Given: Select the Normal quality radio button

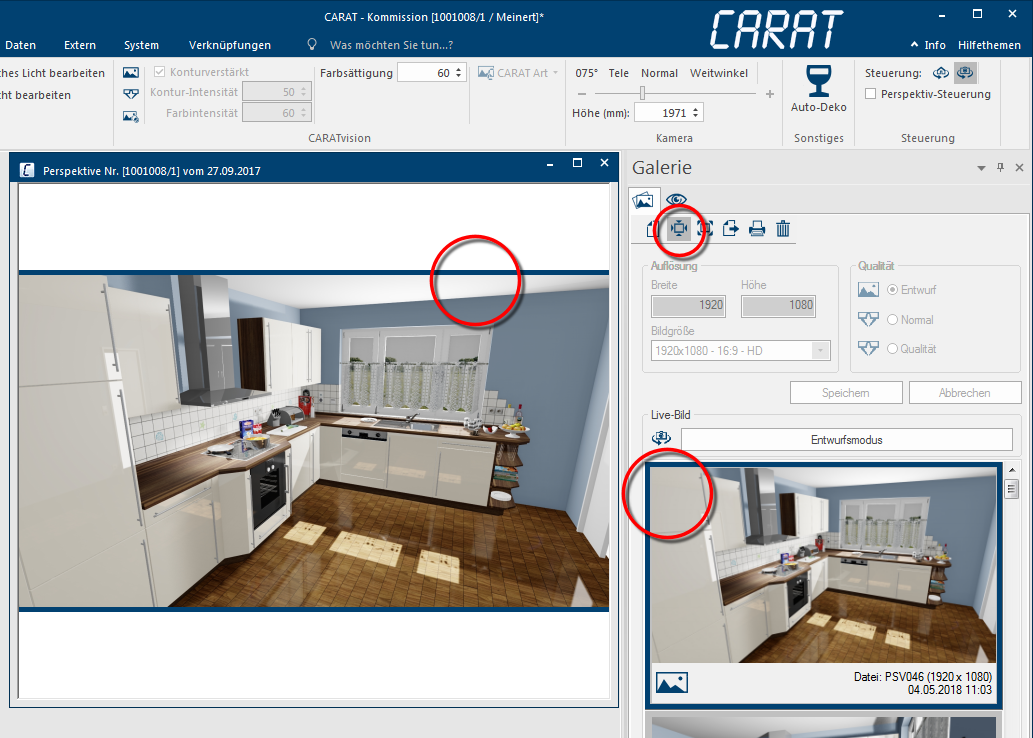Looking at the screenshot, I should [x=893, y=320].
